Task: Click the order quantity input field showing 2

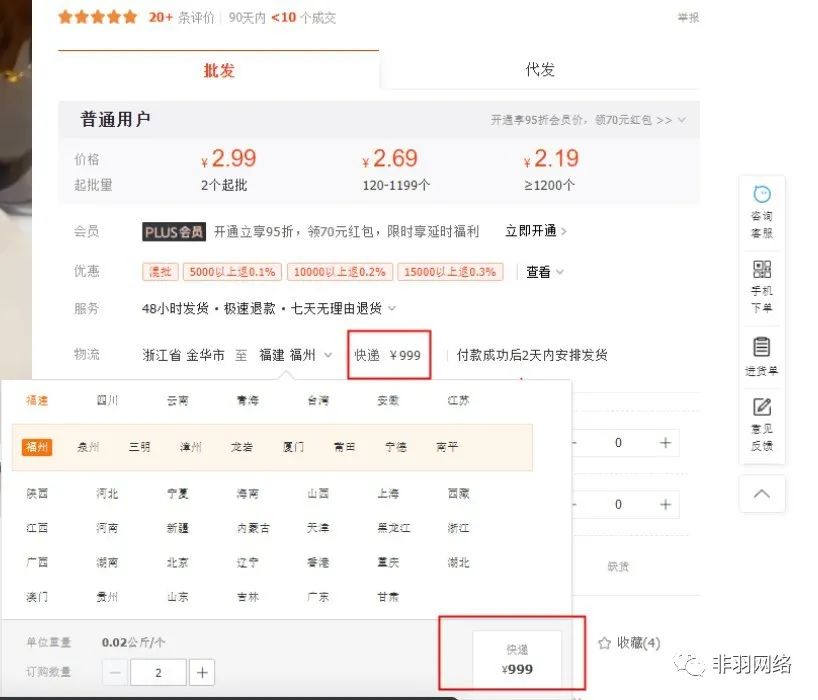Action: click(158, 672)
